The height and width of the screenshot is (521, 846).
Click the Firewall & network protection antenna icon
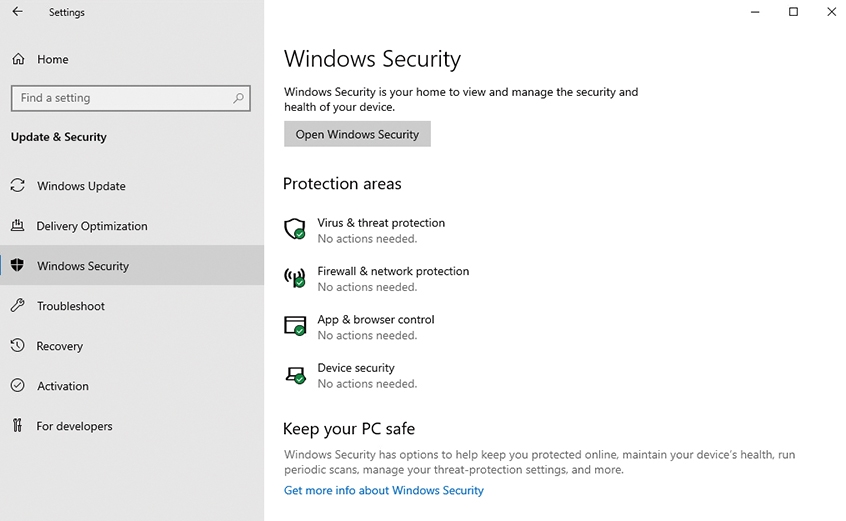click(x=295, y=277)
